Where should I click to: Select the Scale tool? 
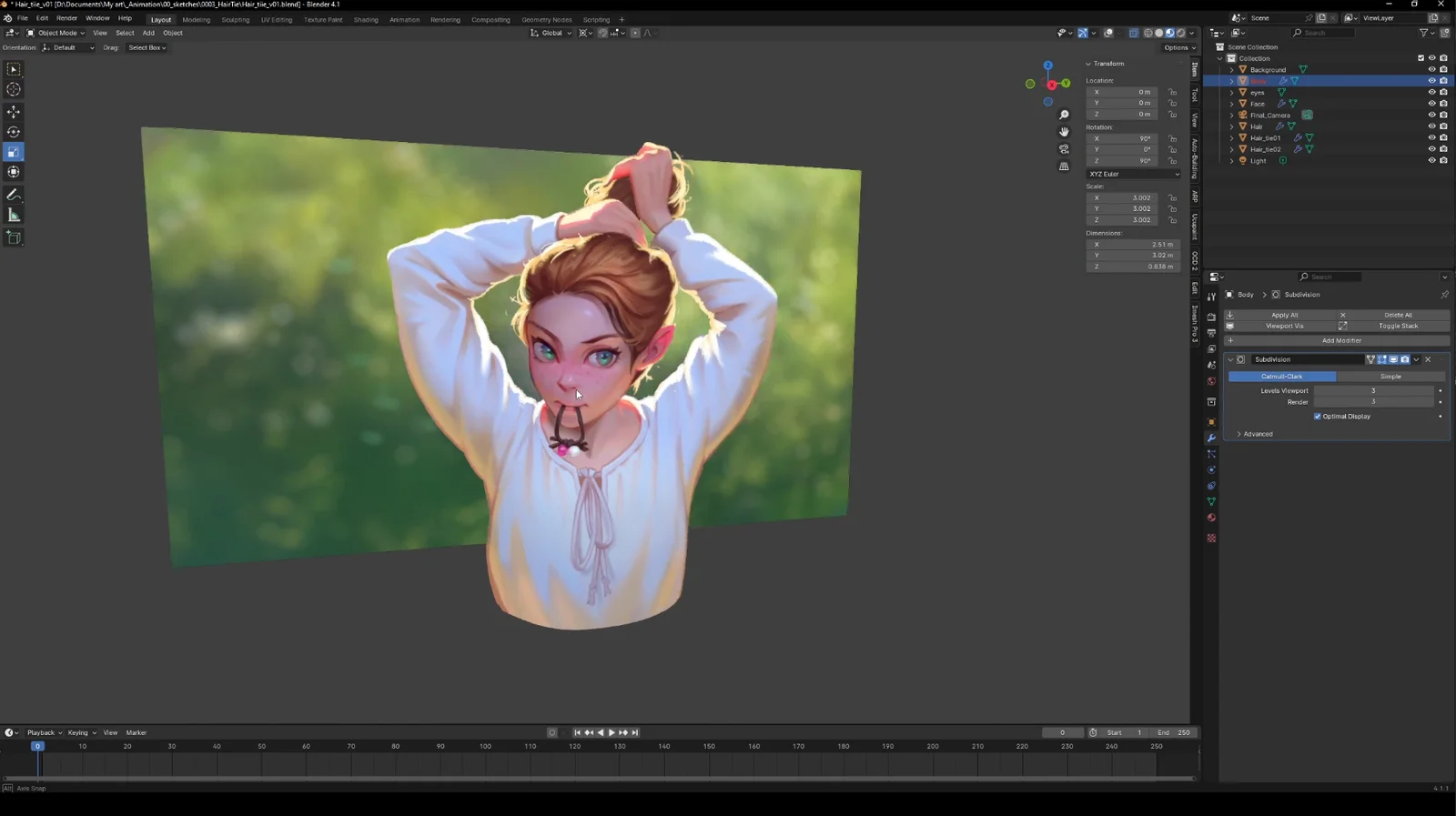(14, 152)
